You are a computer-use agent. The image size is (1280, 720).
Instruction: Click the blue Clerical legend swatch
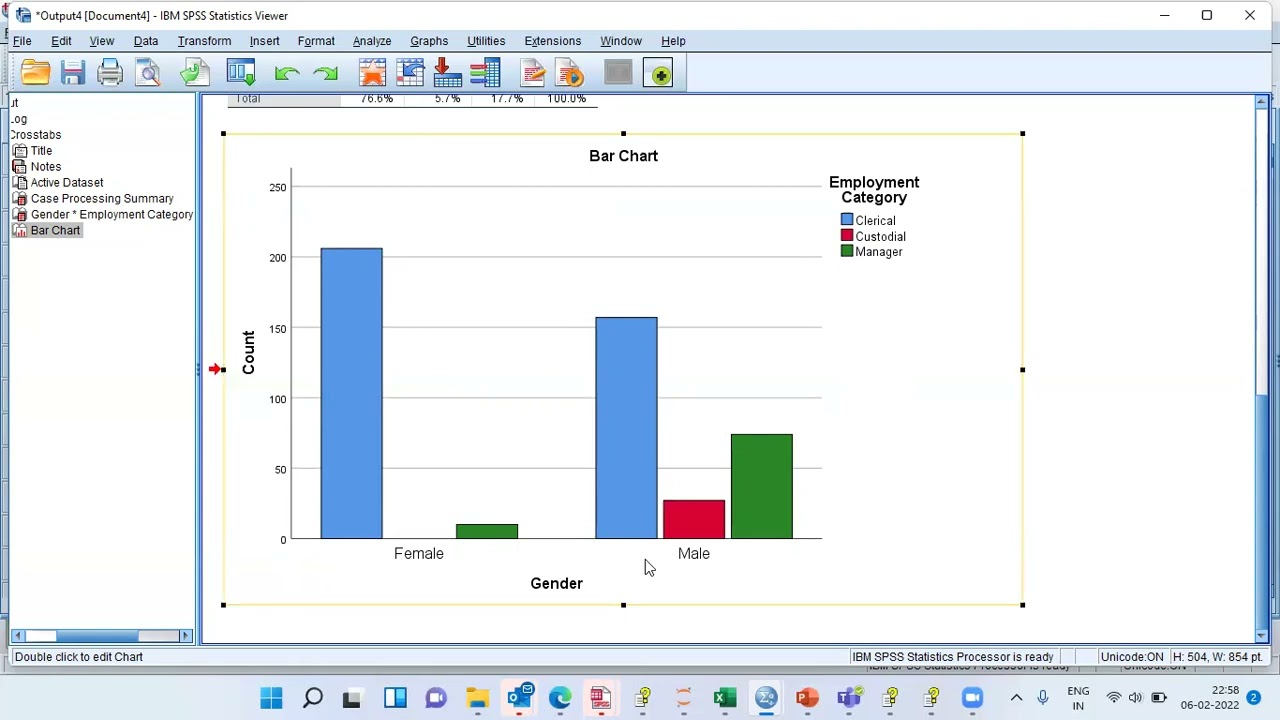point(847,220)
